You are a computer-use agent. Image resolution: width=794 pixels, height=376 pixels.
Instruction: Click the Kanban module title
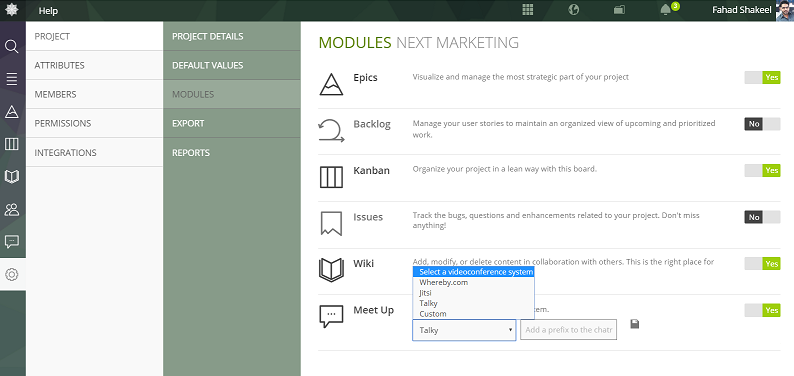[x=372, y=171]
